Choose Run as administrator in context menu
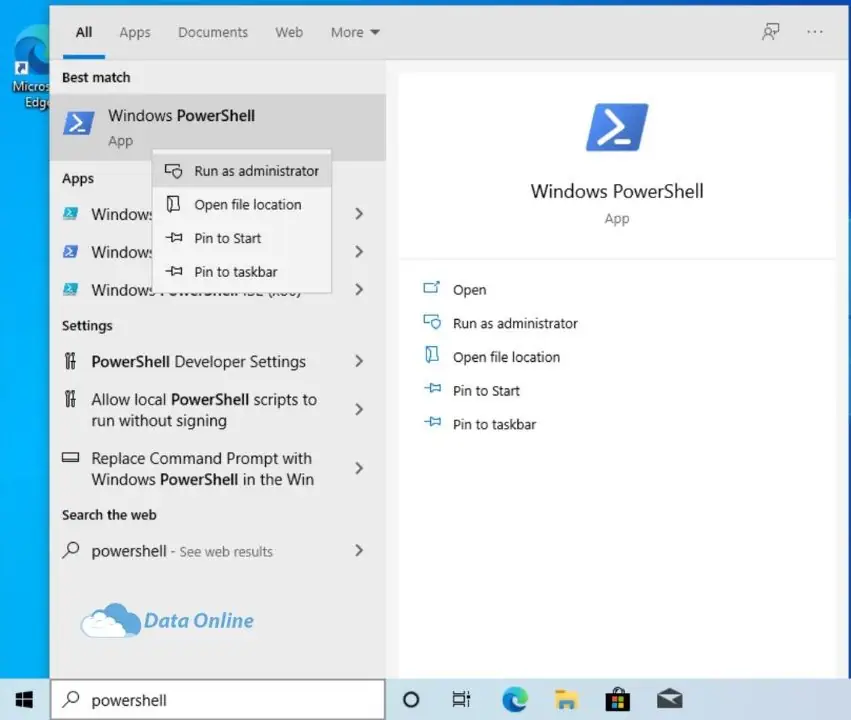This screenshot has height=720, width=851. click(x=242, y=171)
